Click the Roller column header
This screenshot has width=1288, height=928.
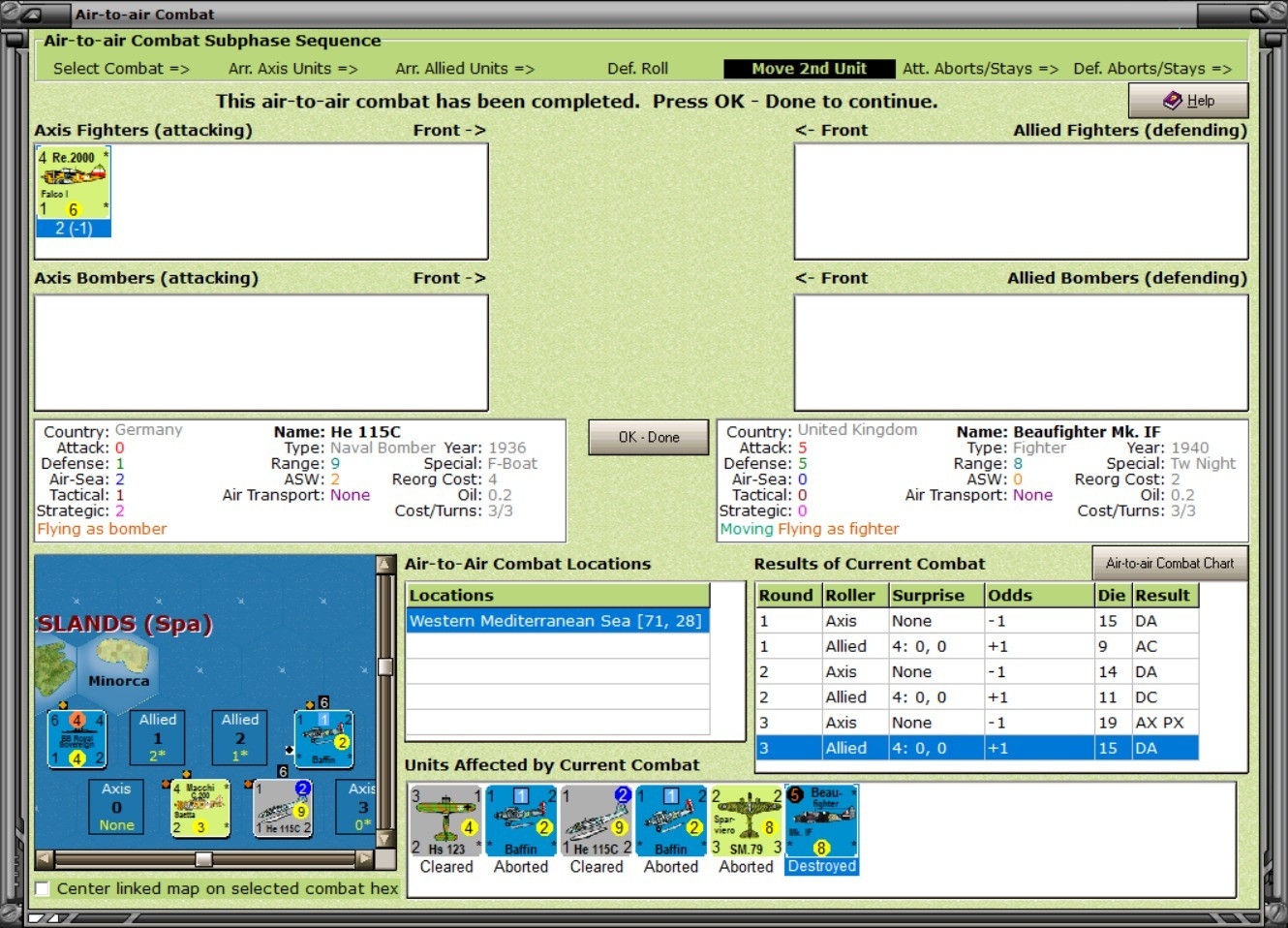pyautogui.click(x=855, y=595)
